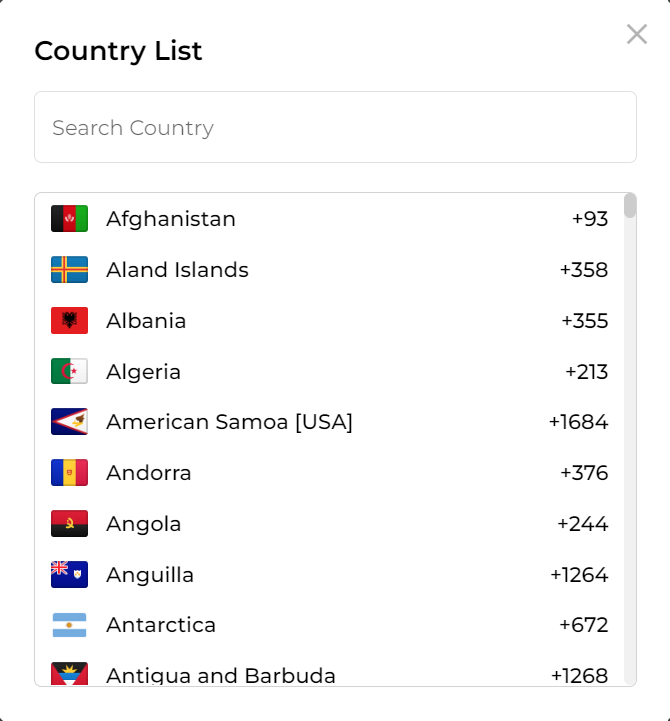The image size is (670, 721).
Task: Select Antigua and Barbuda entry
Action: [x=329, y=674]
